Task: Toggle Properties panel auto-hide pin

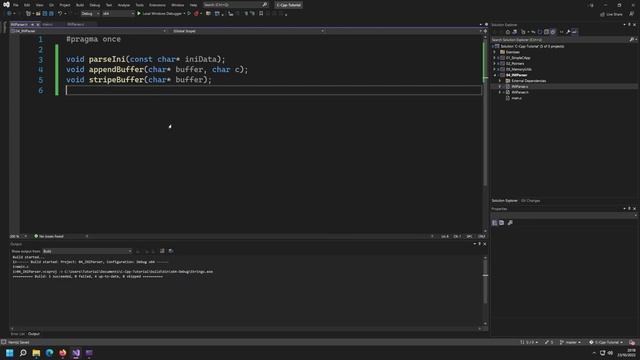Action: [629, 209]
